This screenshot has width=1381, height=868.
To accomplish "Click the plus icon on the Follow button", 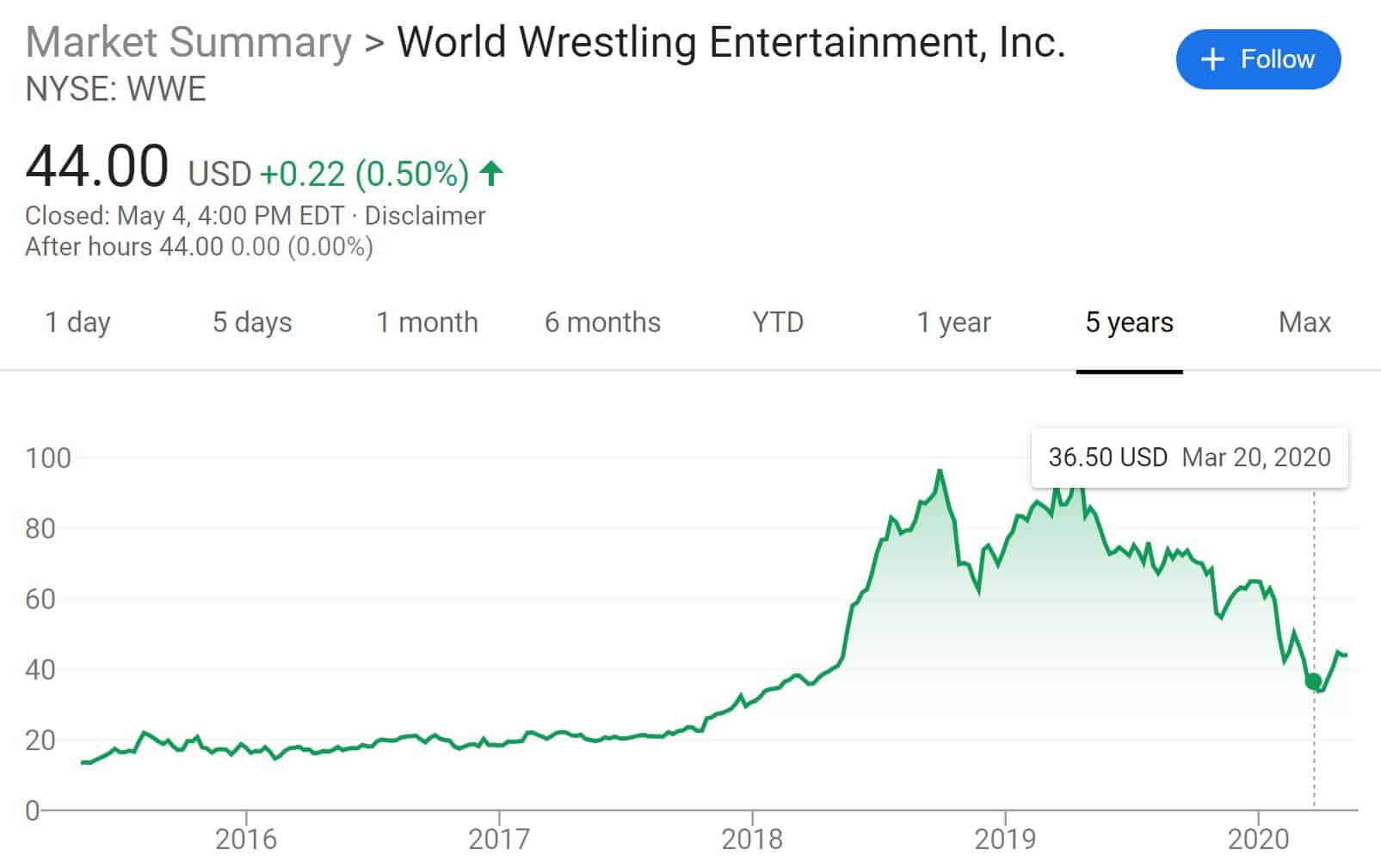I will [x=1212, y=59].
